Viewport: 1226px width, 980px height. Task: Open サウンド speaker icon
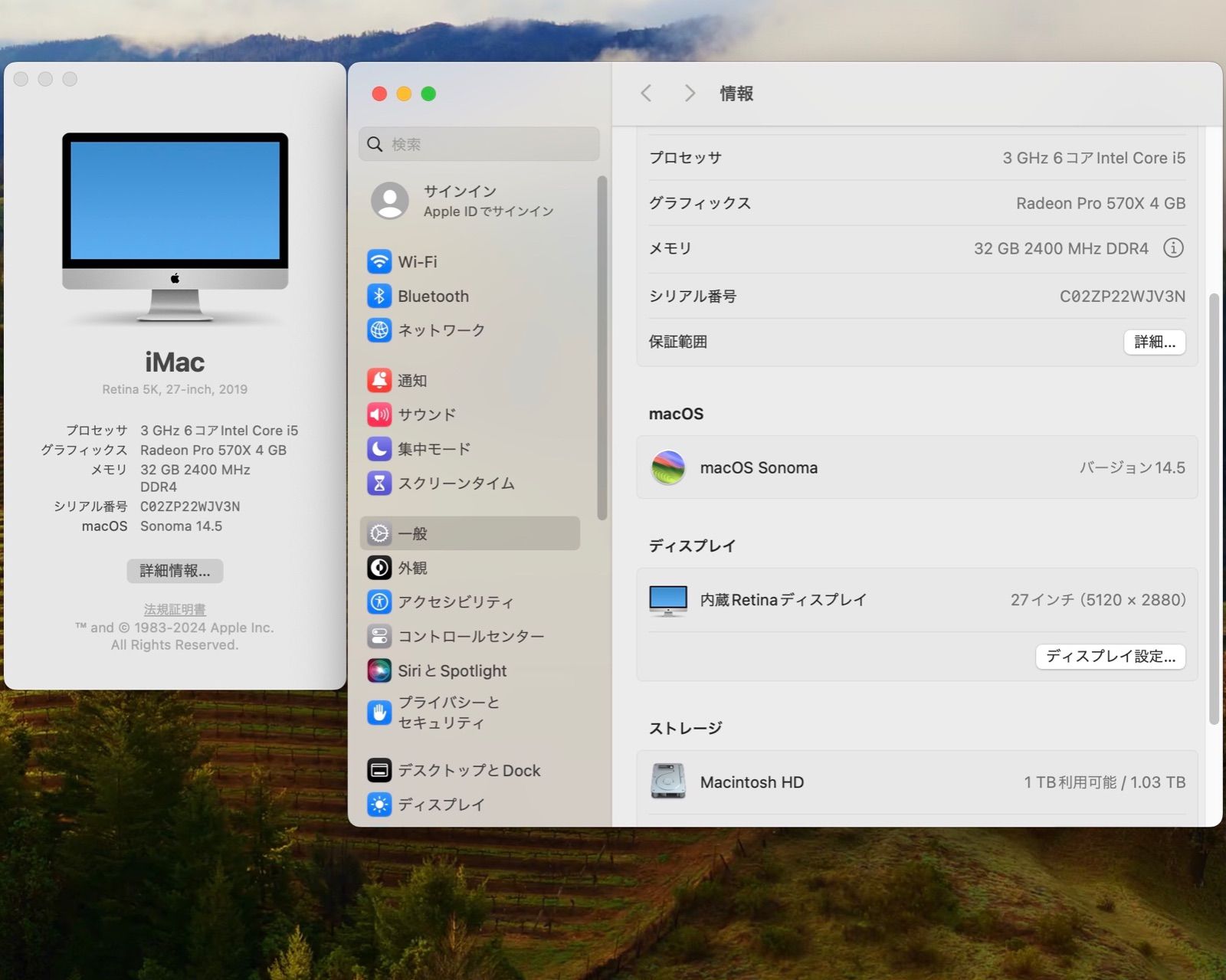point(379,415)
